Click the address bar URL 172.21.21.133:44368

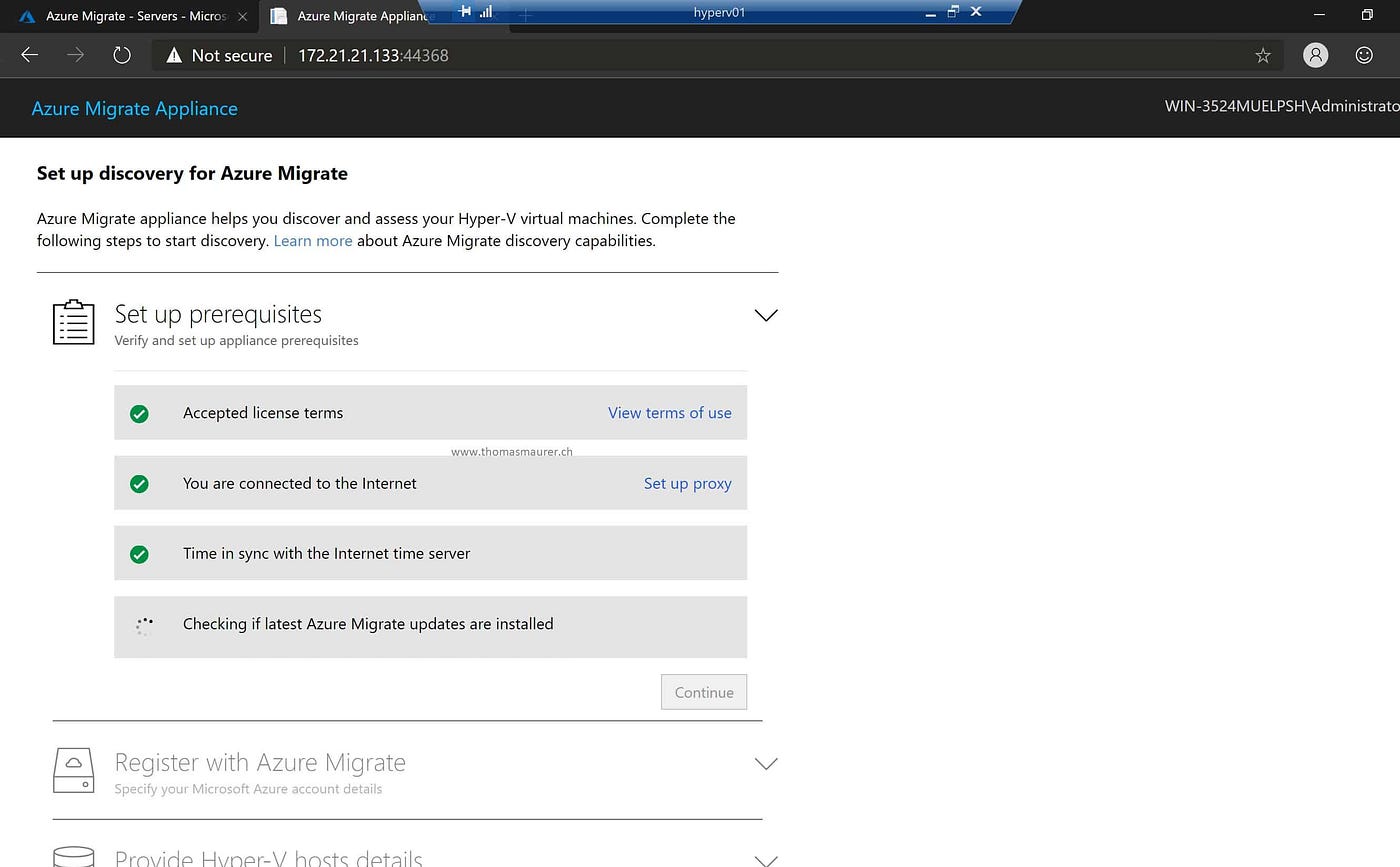[x=373, y=55]
